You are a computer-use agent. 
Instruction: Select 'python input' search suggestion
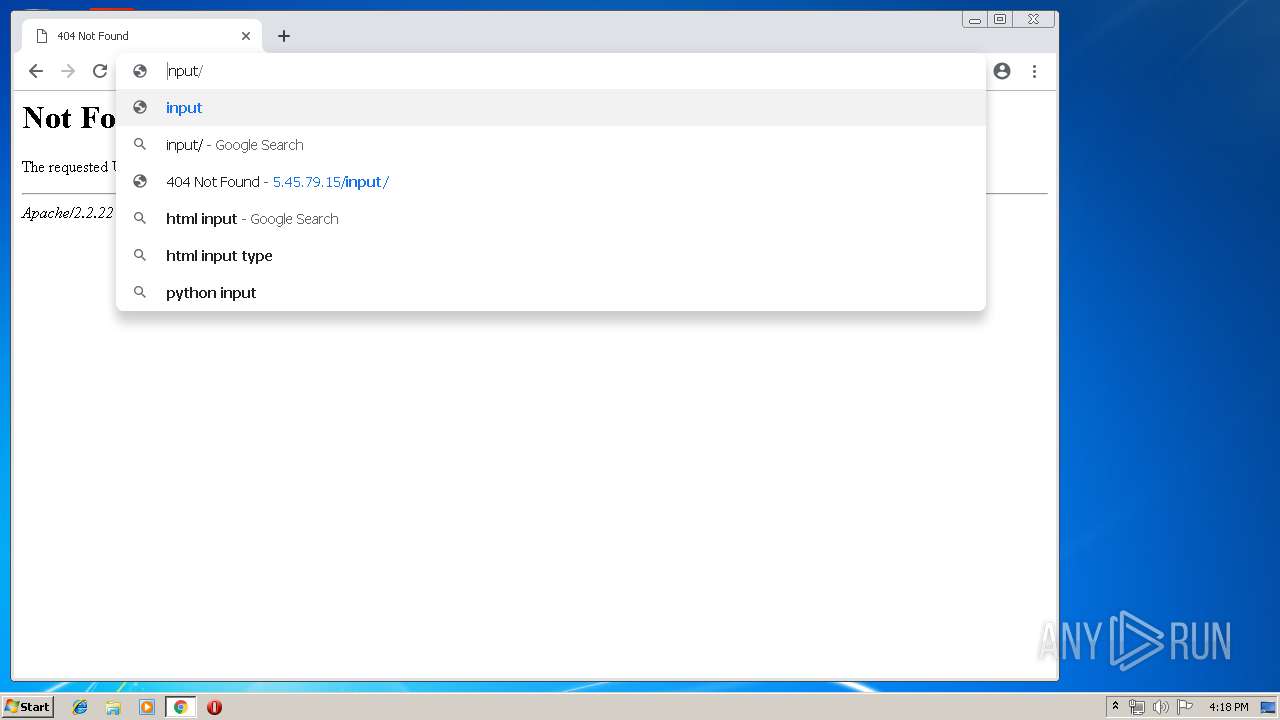point(550,293)
